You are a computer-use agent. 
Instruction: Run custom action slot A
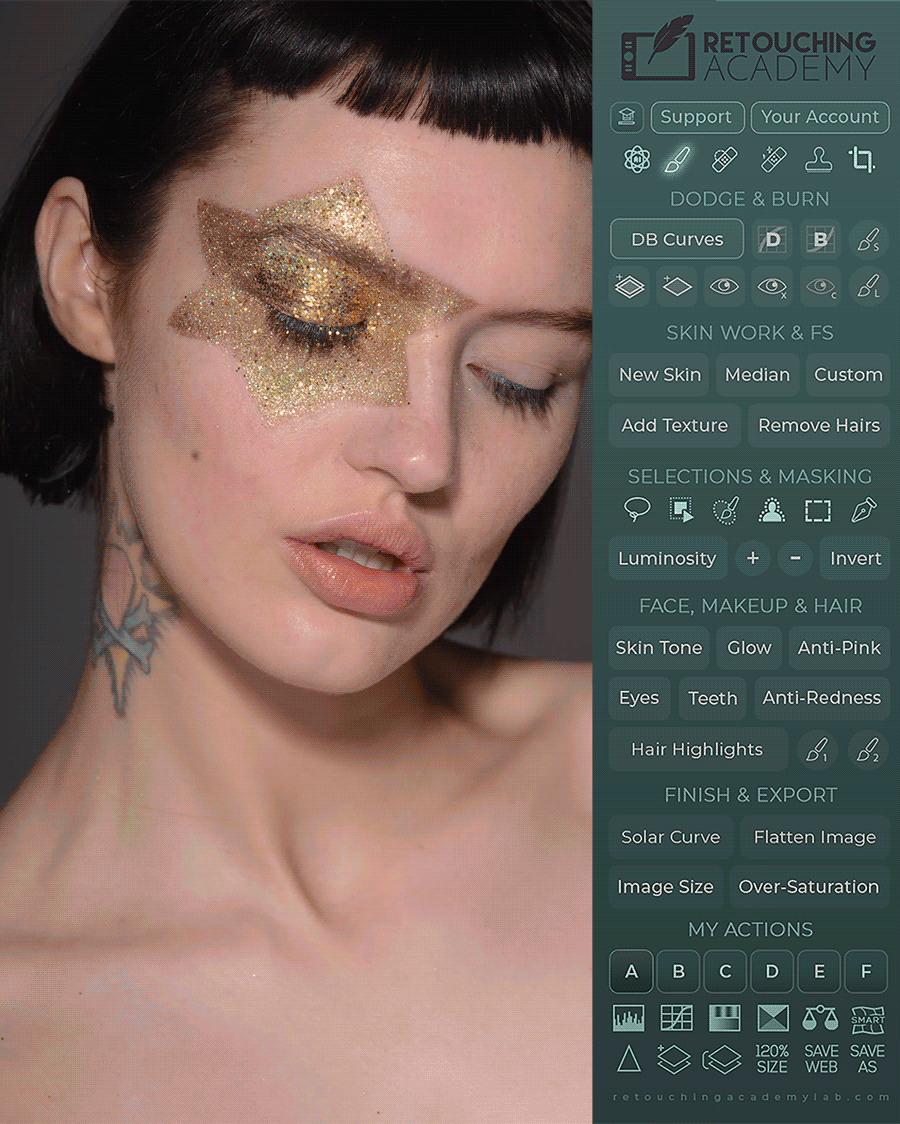tap(631, 971)
